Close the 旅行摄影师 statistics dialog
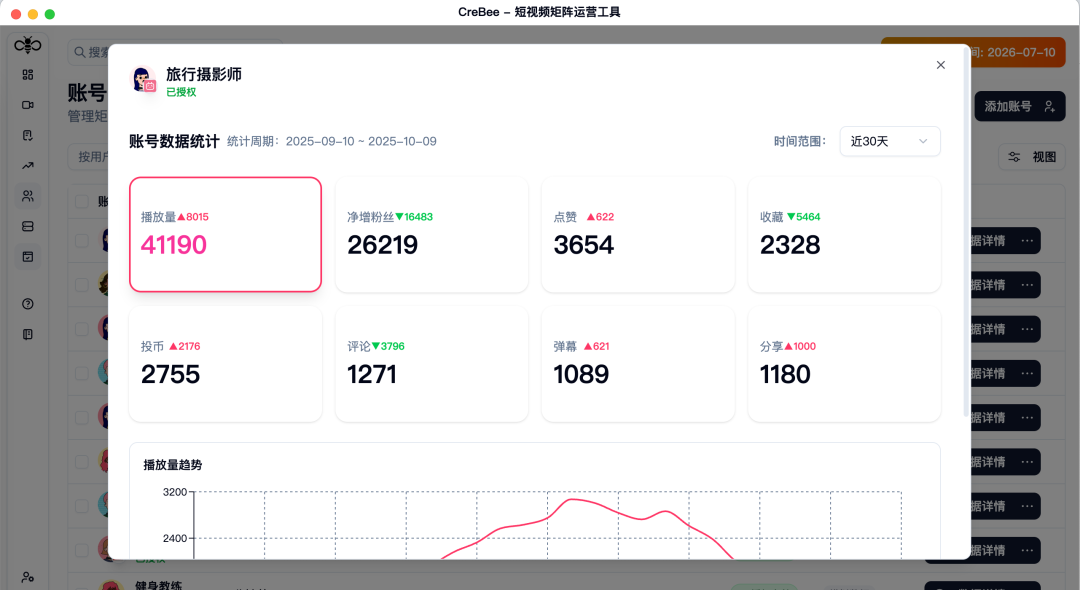Screen dimensions: 1080x590 pyautogui.click(x=941, y=65)
